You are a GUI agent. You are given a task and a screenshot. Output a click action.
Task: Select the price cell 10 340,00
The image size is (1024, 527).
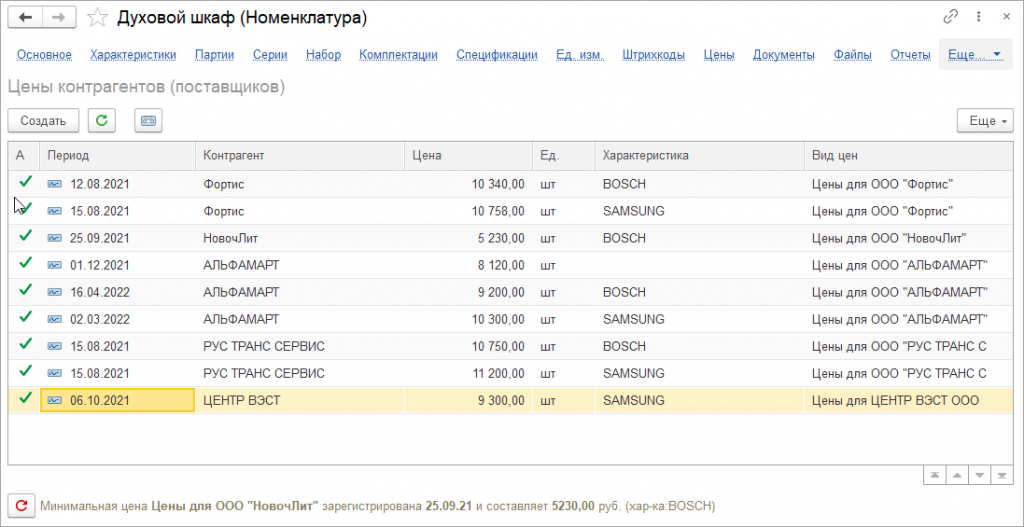(x=468, y=184)
